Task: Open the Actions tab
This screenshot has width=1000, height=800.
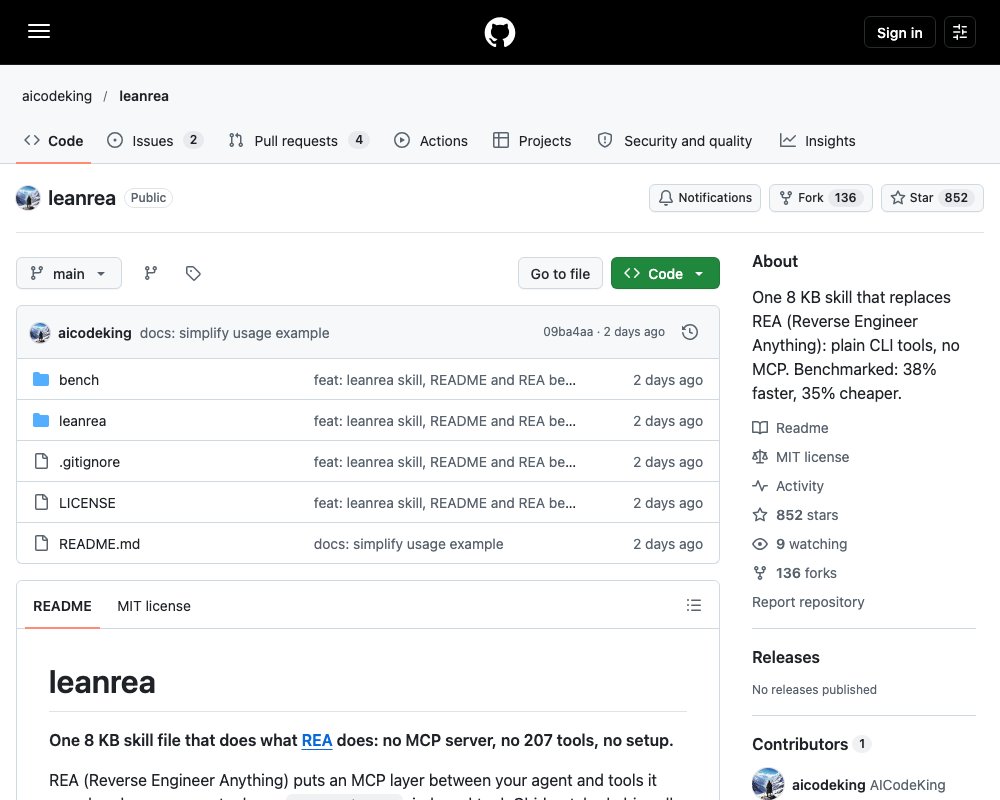Action: [x=430, y=141]
